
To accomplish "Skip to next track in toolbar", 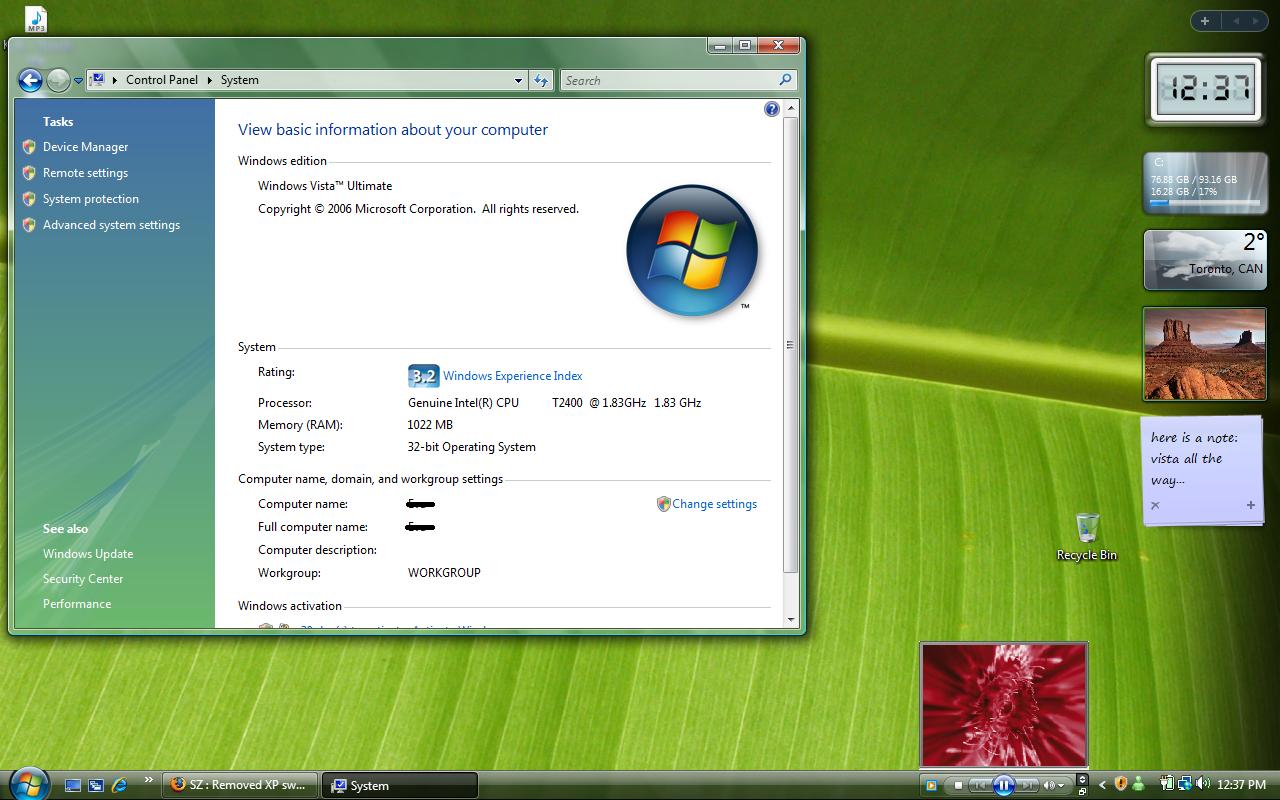I will click(x=1027, y=786).
